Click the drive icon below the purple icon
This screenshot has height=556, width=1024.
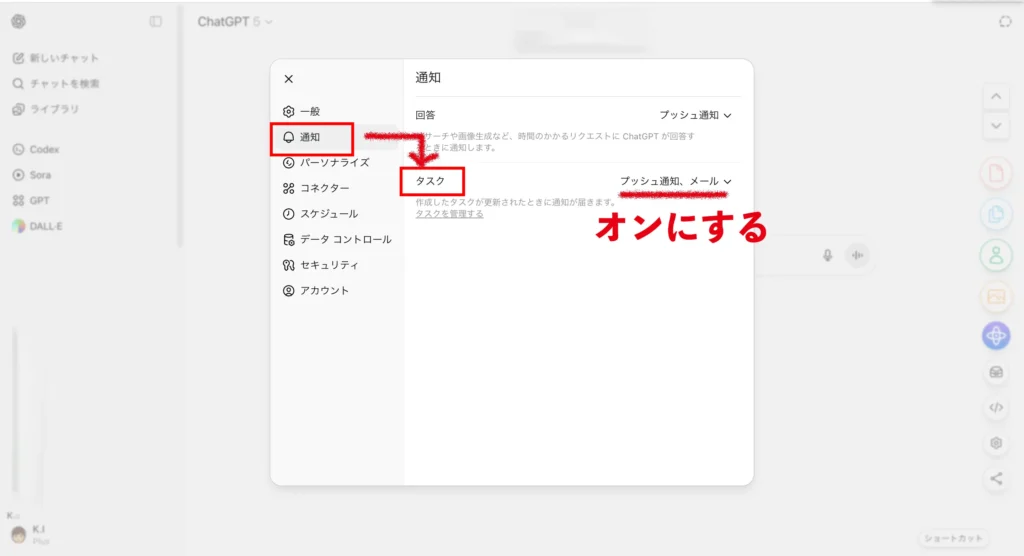click(x=996, y=372)
